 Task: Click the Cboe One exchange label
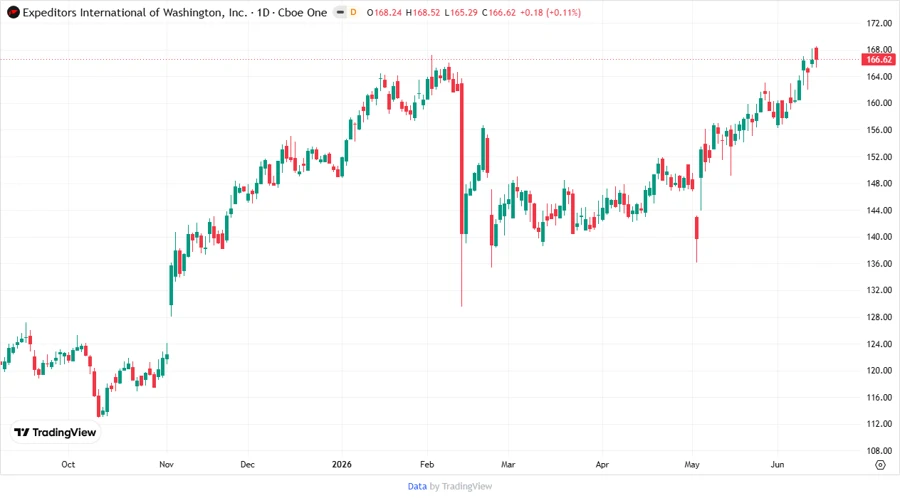[x=302, y=12]
